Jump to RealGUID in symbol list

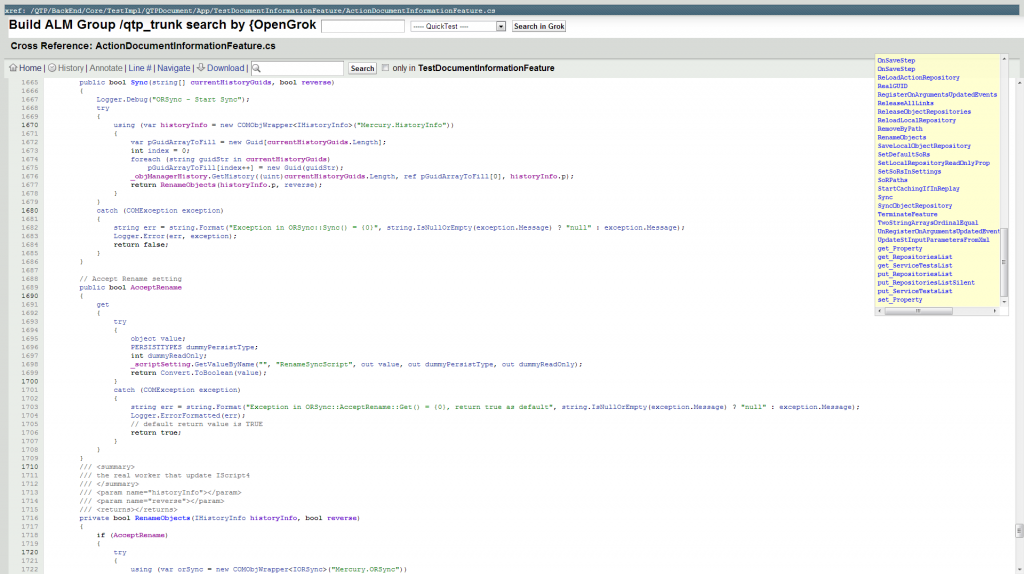click(892, 86)
